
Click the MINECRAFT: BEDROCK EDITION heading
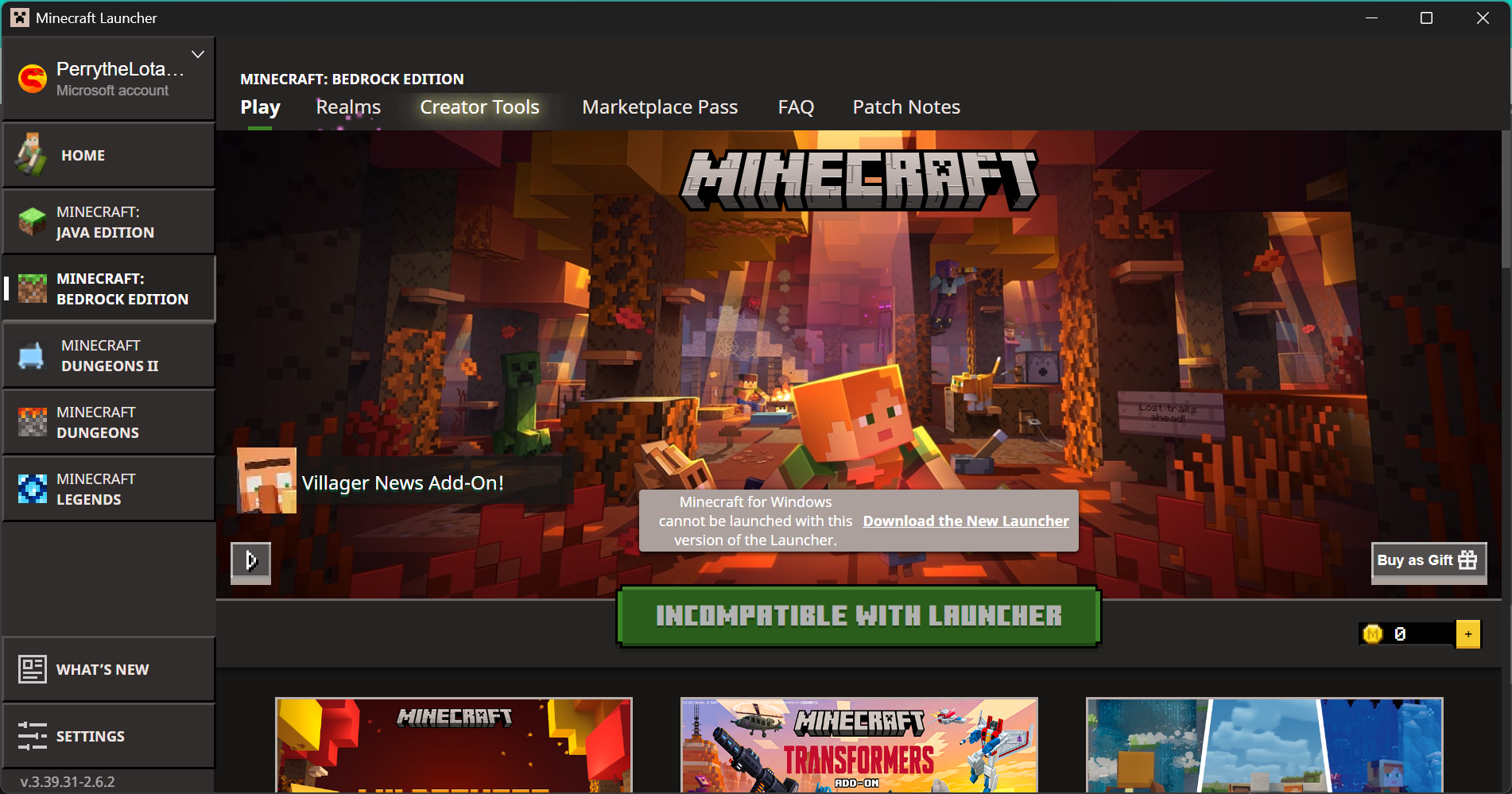352,79
